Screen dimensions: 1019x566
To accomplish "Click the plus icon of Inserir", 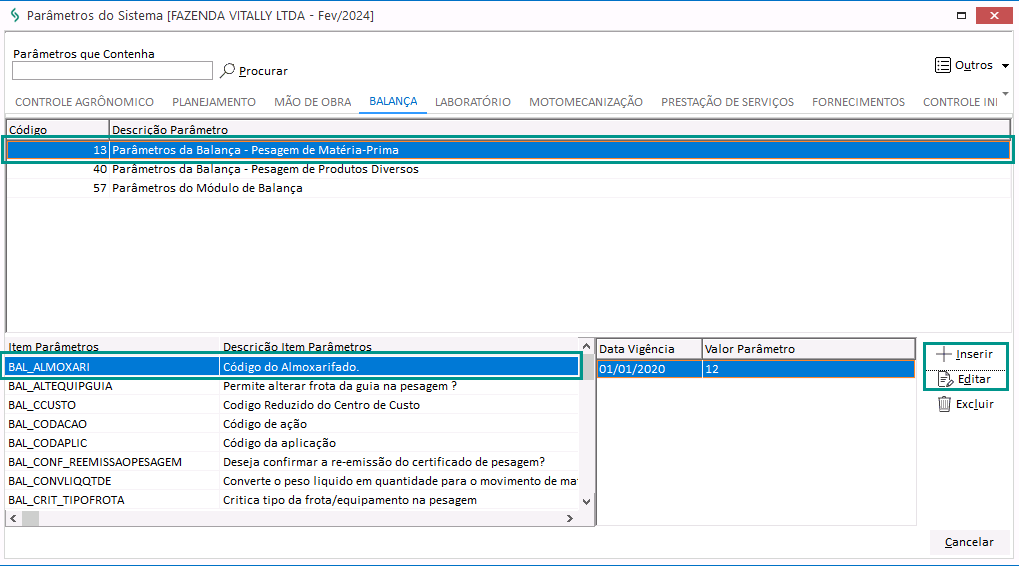I will 944,354.
